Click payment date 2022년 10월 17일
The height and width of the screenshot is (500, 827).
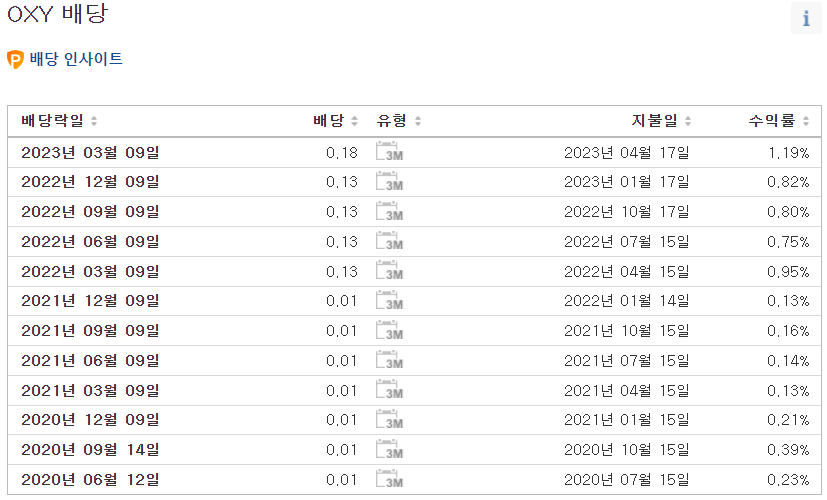(627, 211)
